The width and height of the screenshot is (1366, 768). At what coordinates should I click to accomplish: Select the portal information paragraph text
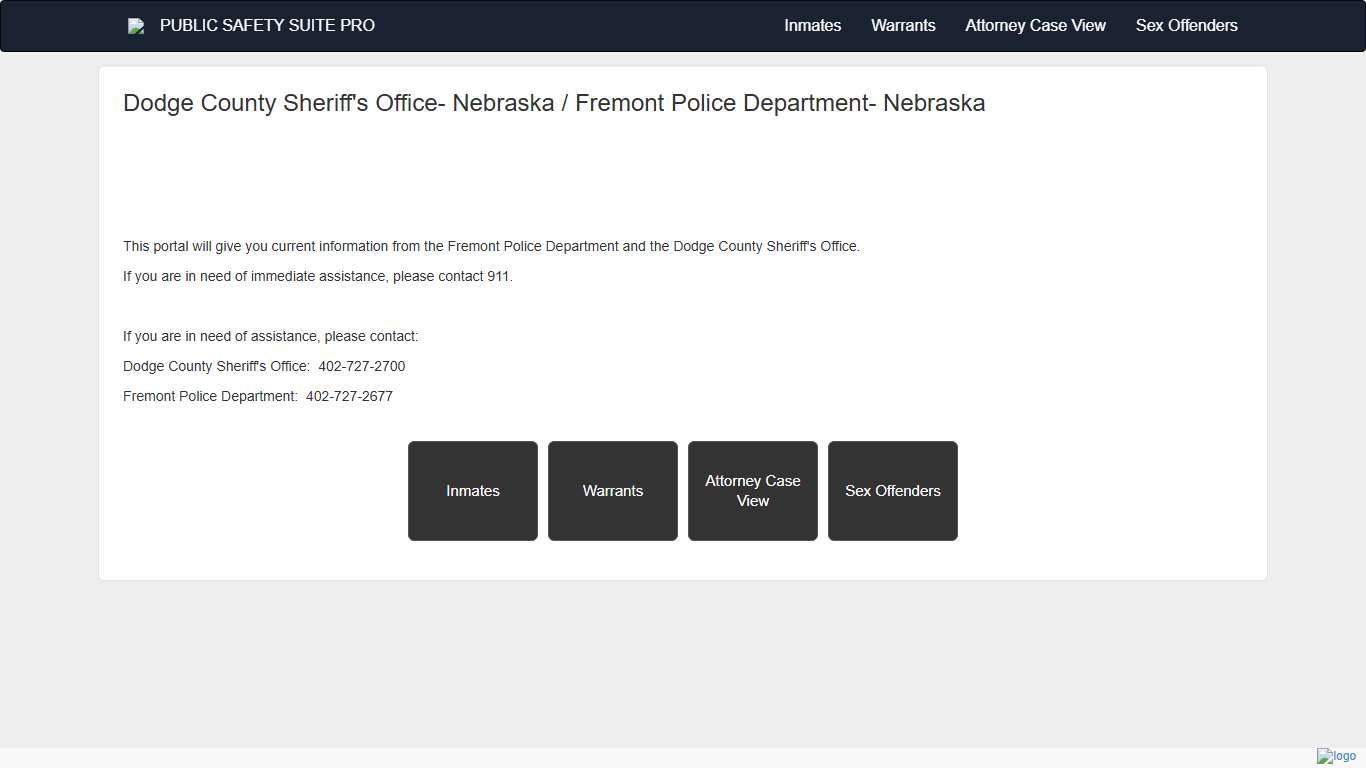pyautogui.click(x=491, y=246)
